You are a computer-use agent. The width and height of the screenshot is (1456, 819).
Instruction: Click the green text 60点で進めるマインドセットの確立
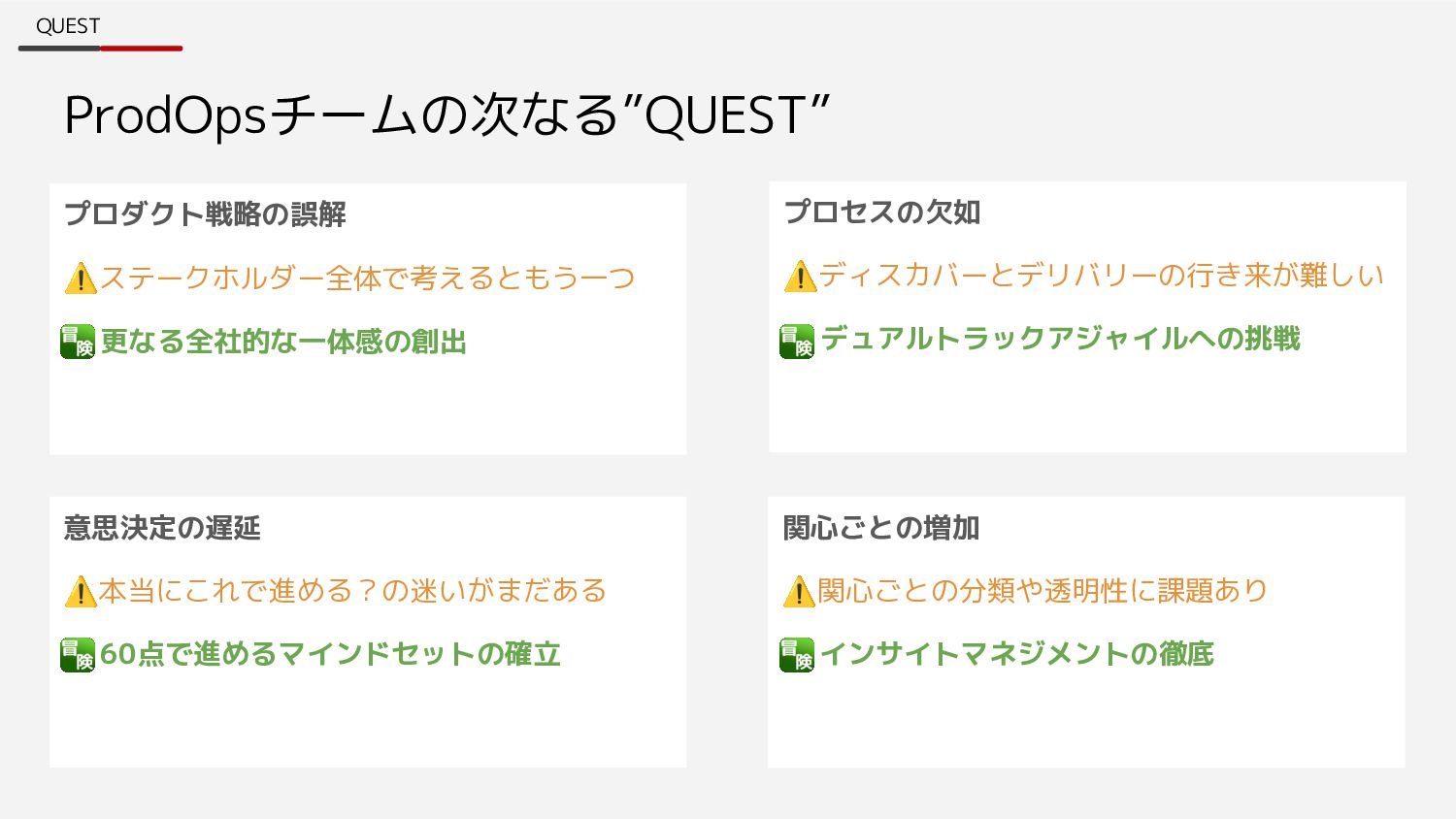[x=330, y=654]
